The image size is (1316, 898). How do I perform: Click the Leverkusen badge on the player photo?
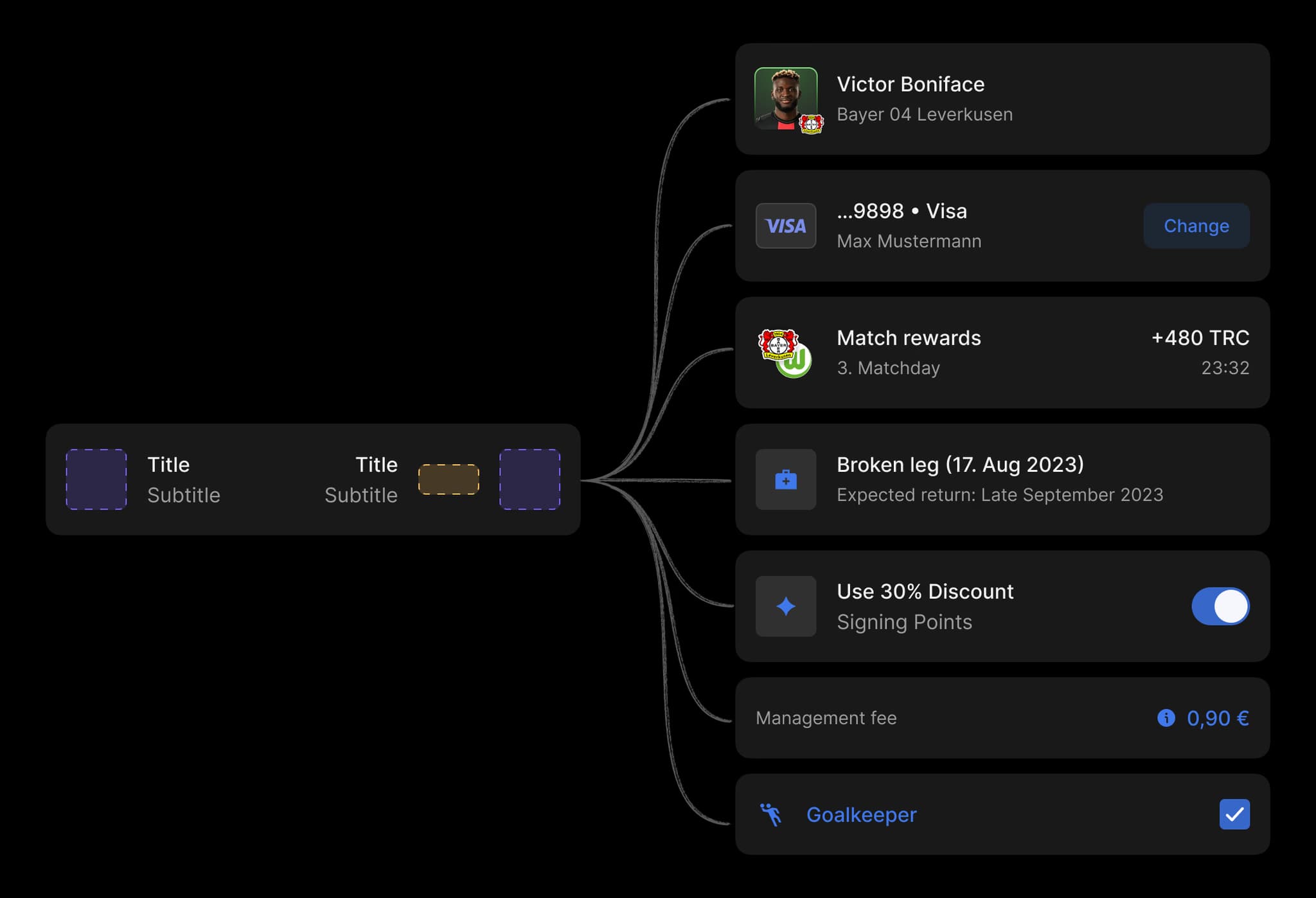tap(811, 123)
